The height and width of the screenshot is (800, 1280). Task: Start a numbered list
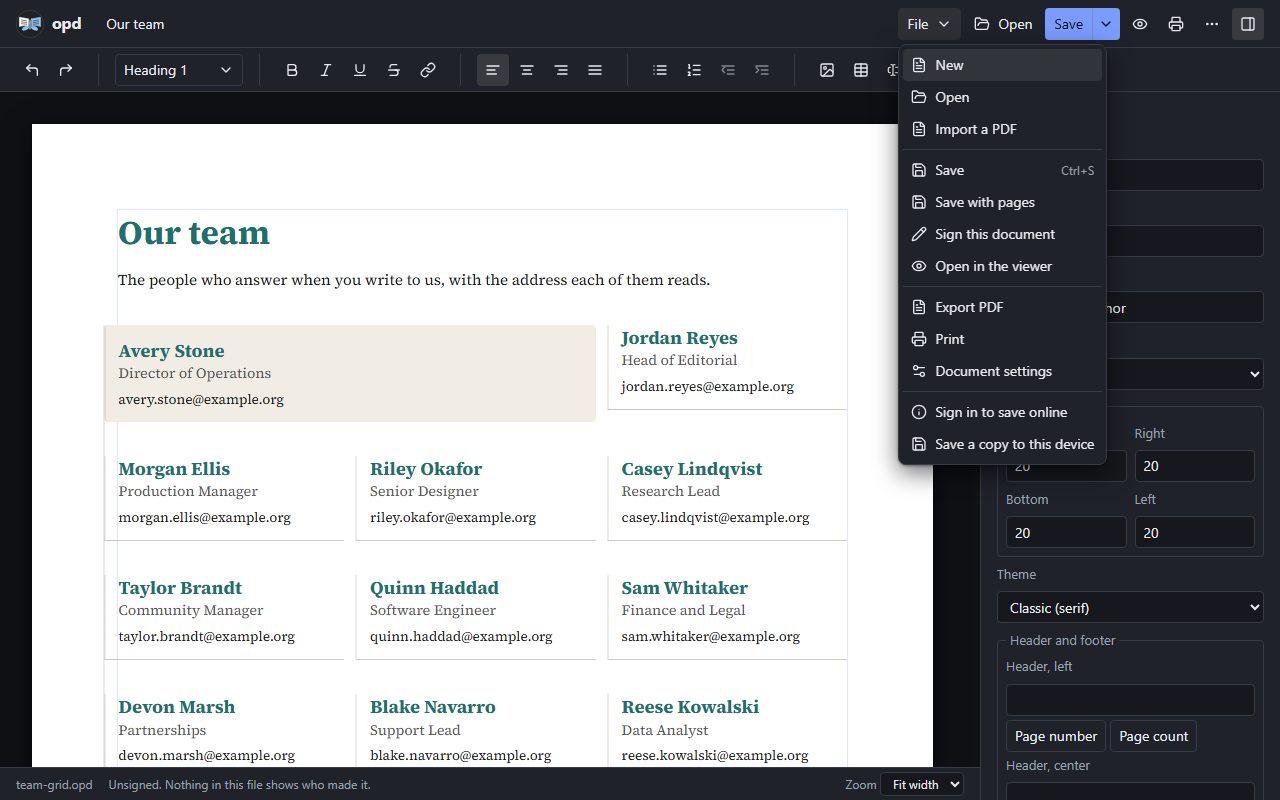point(694,70)
